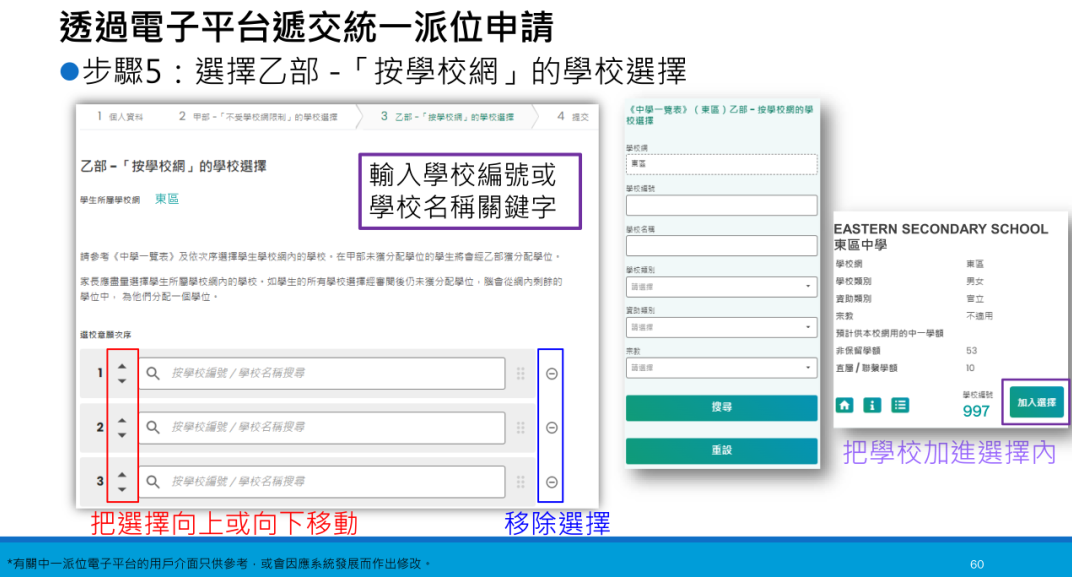
Task: Click the home icon on the school card
Action: 846,407
